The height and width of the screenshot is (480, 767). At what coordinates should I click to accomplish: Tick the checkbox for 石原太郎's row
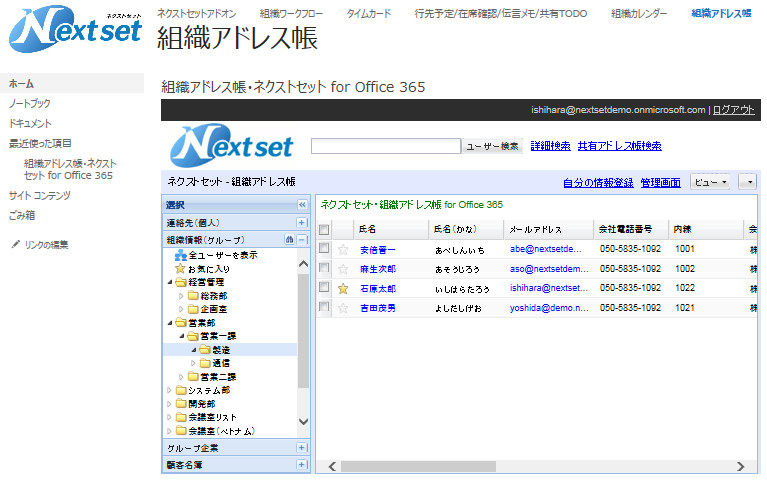click(324, 287)
